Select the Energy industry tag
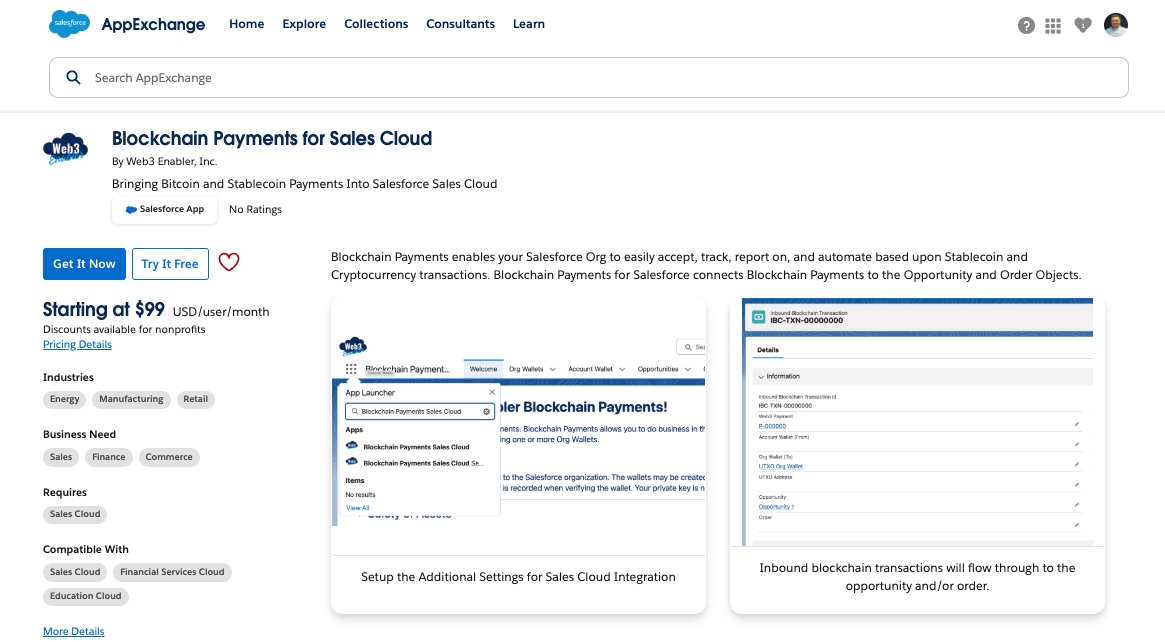 click(65, 399)
